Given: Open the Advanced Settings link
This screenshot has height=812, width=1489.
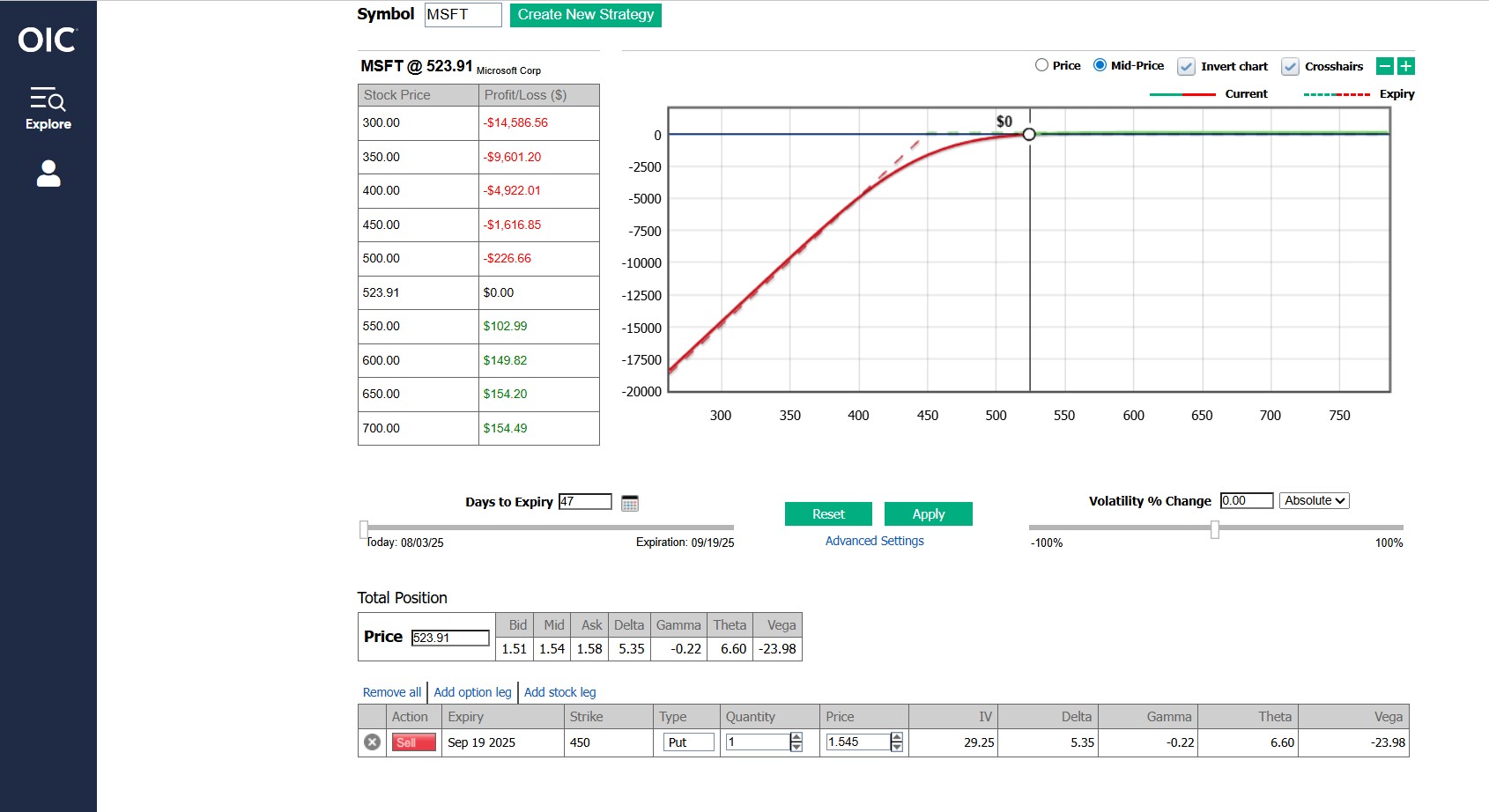Looking at the screenshot, I should click(875, 541).
